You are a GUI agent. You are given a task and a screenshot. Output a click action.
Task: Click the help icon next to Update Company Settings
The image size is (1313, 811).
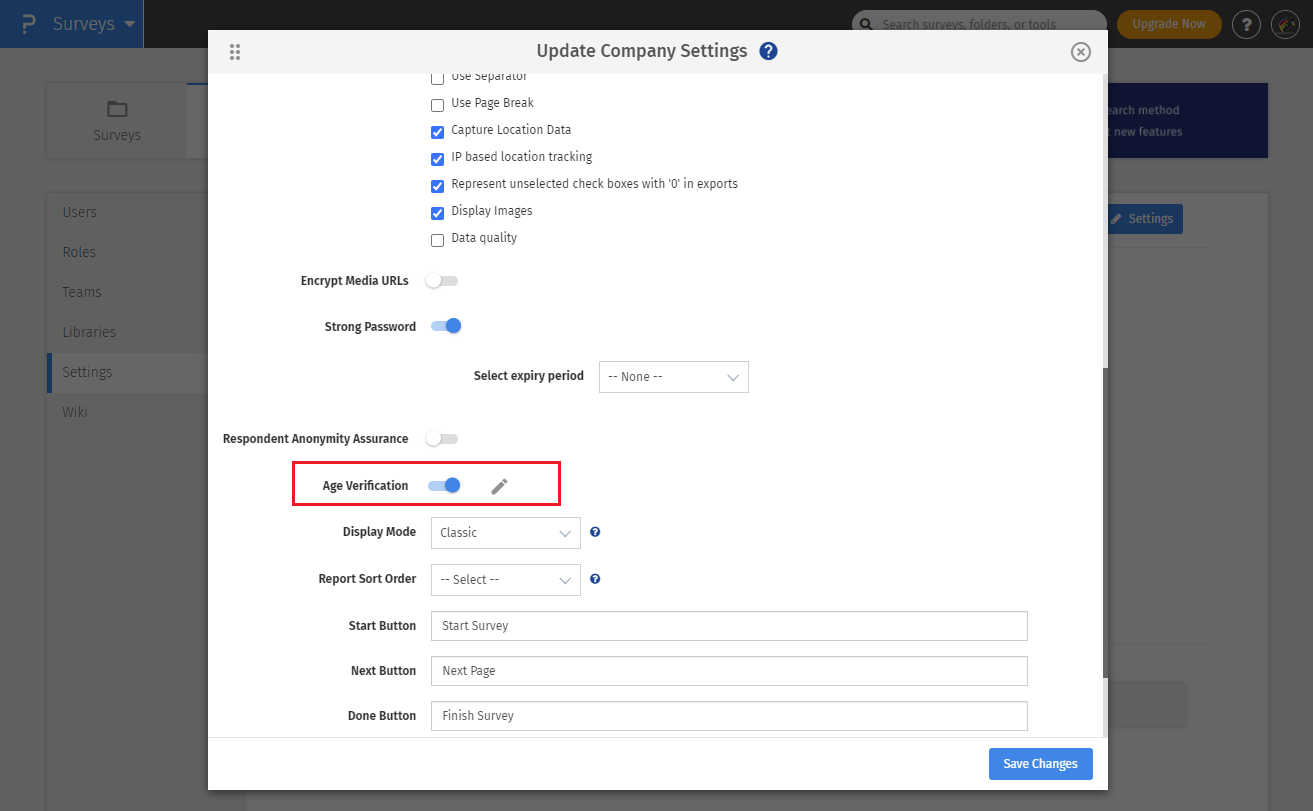click(768, 51)
